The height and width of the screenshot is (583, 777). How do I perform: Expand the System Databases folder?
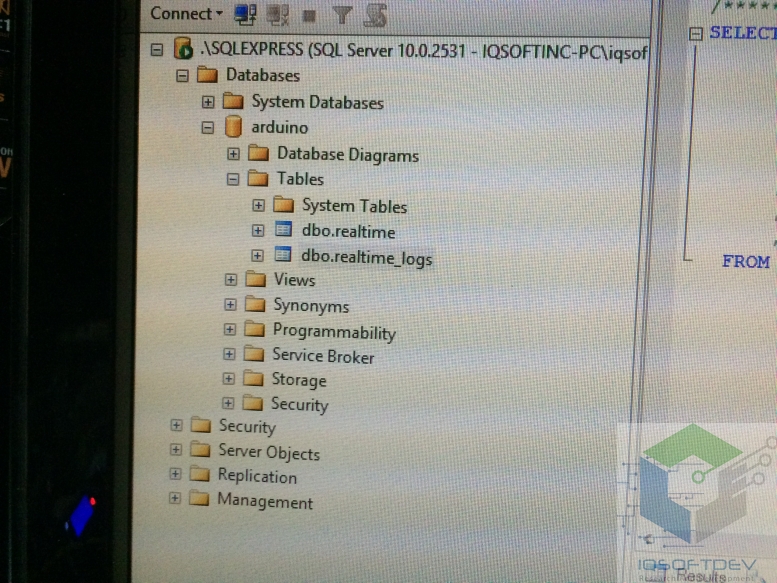pos(208,102)
